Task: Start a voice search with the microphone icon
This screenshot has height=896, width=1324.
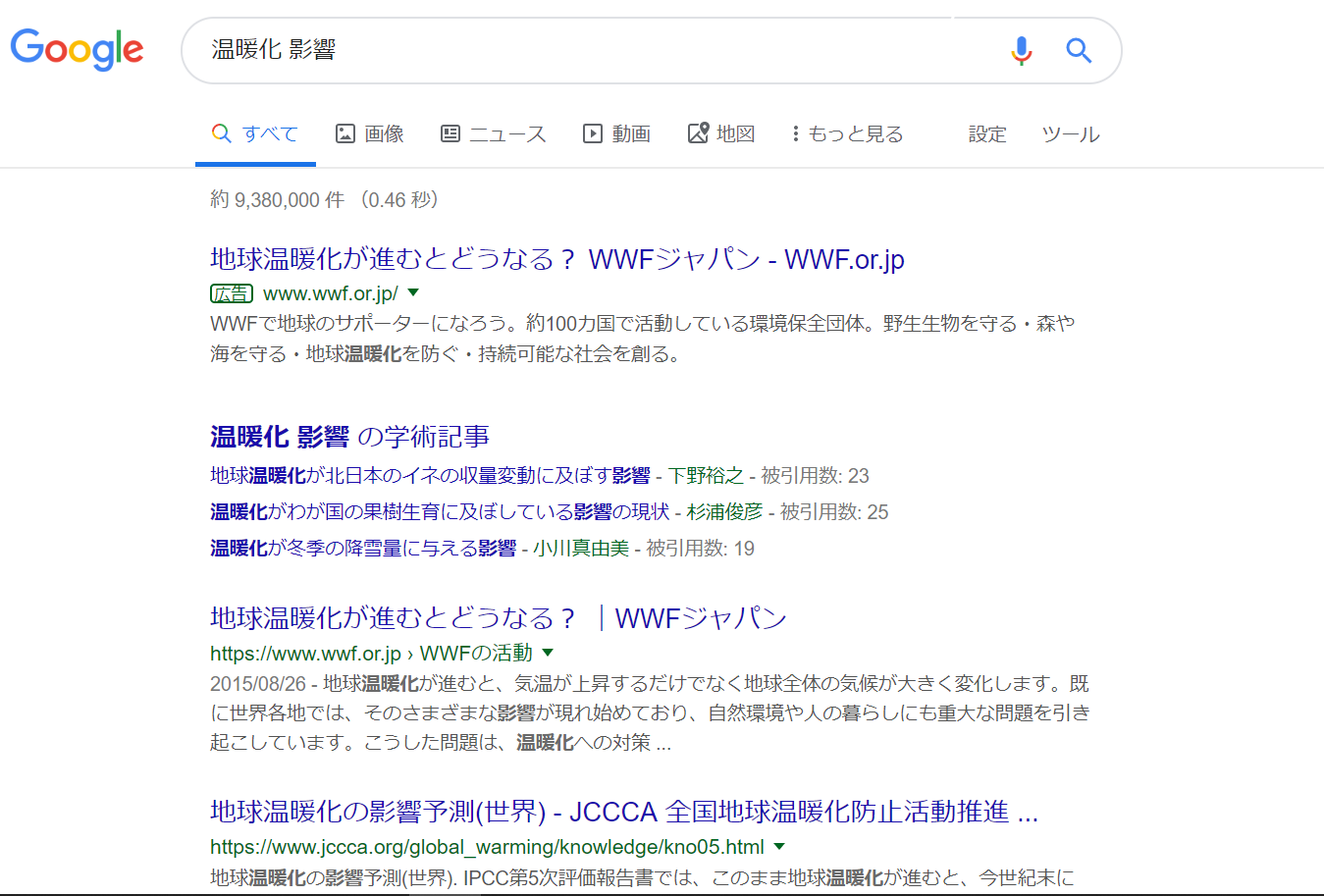Action: coord(1021,50)
